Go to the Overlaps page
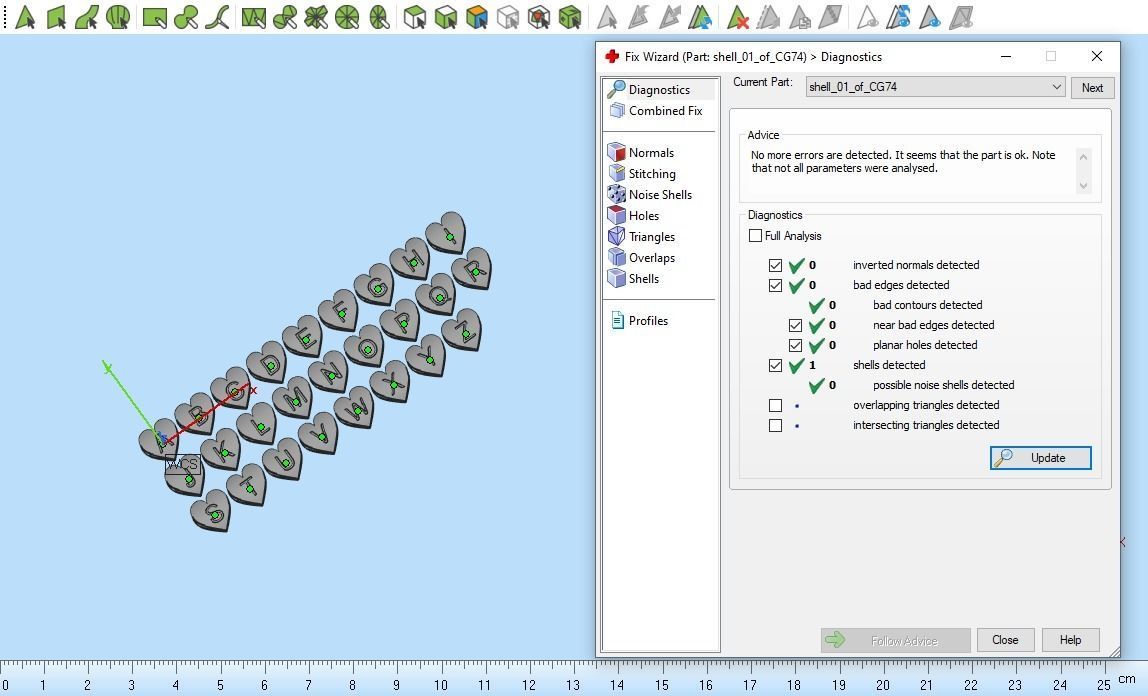1148x696 pixels. 652,258
